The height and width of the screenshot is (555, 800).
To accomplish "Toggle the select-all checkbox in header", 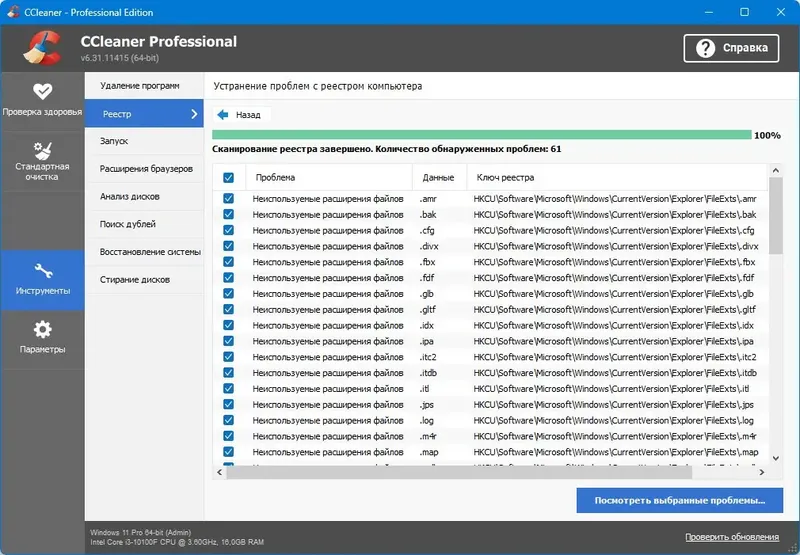I will coord(229,178).
